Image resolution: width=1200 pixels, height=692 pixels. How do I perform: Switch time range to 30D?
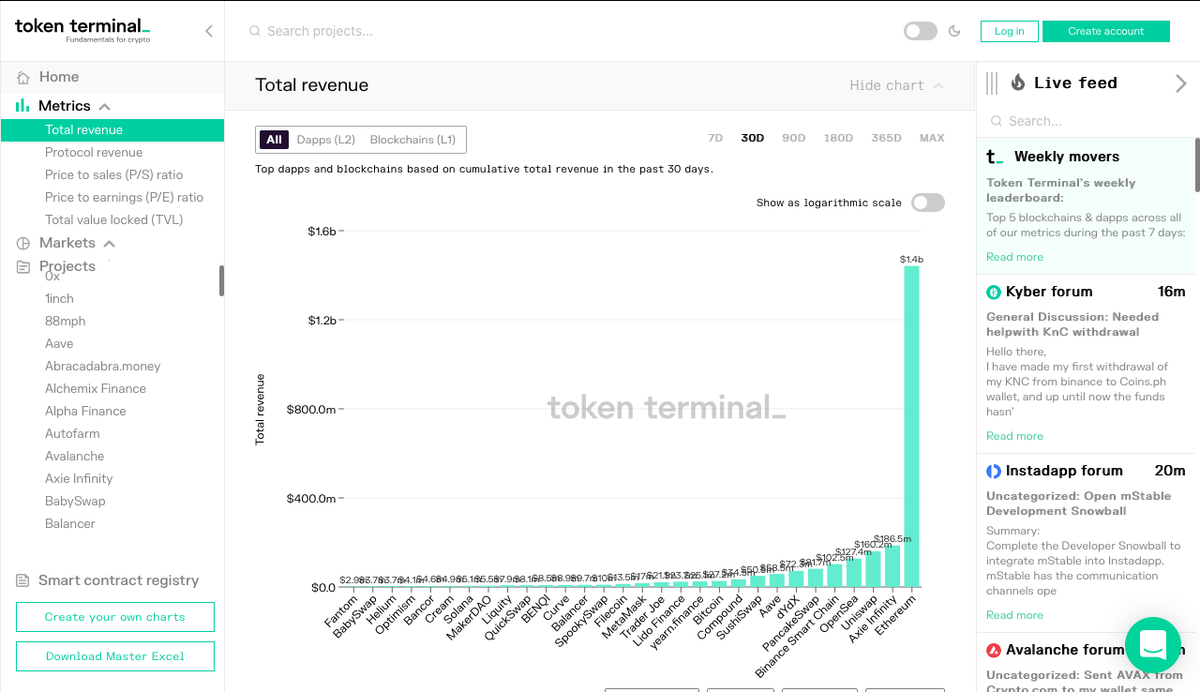point(752,138)
